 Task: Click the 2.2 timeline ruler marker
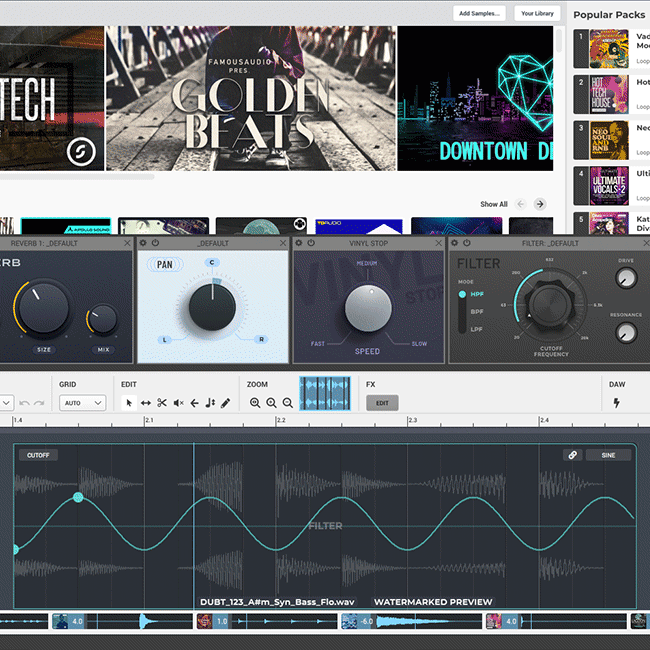coord(281,420)
